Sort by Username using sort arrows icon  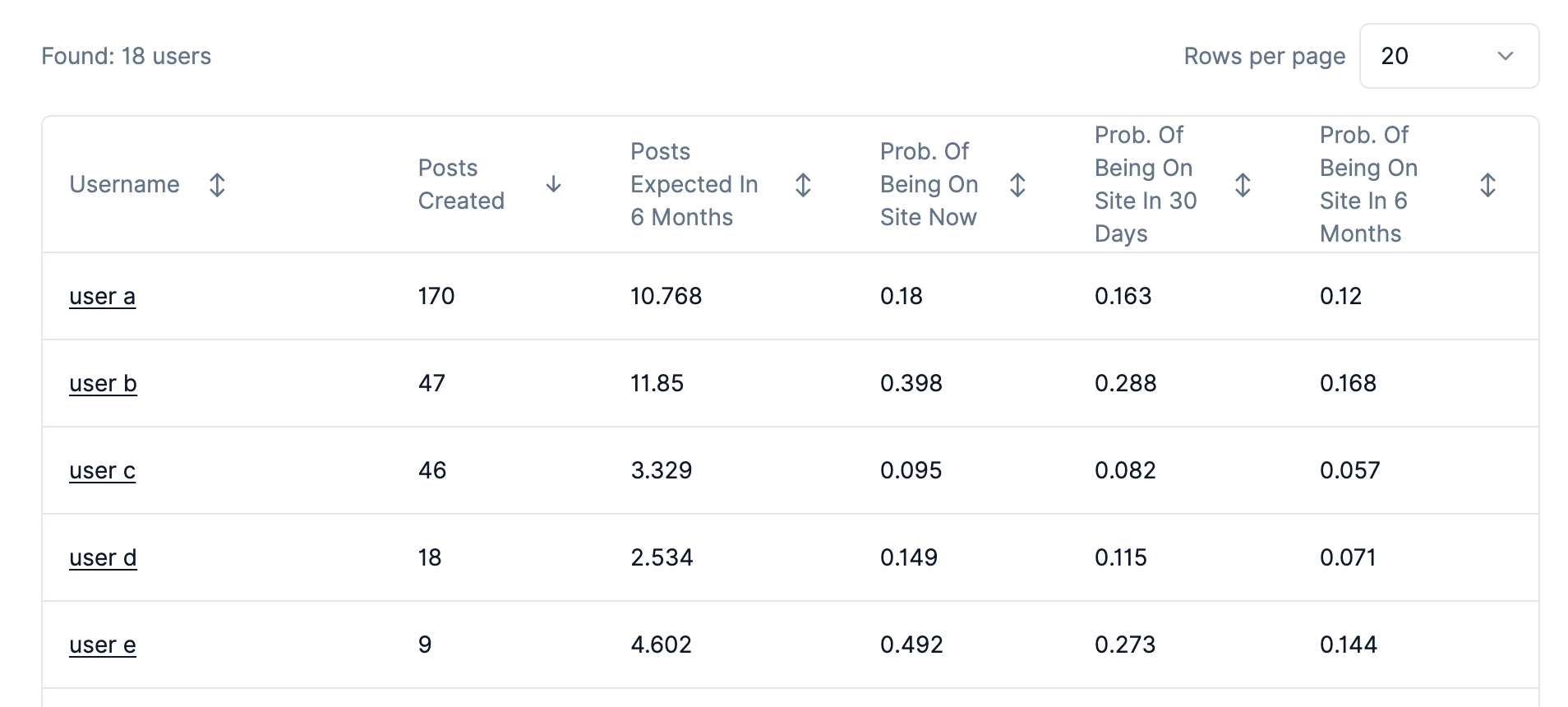(217, 184)
